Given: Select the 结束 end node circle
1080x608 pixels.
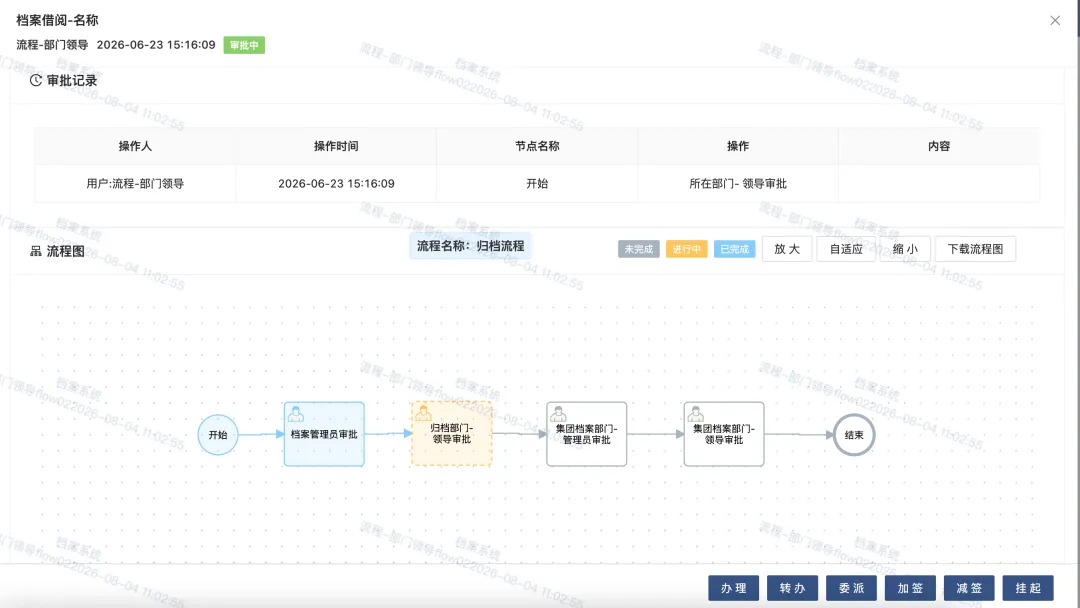Looking at the screenshot, I should point(854,434).
